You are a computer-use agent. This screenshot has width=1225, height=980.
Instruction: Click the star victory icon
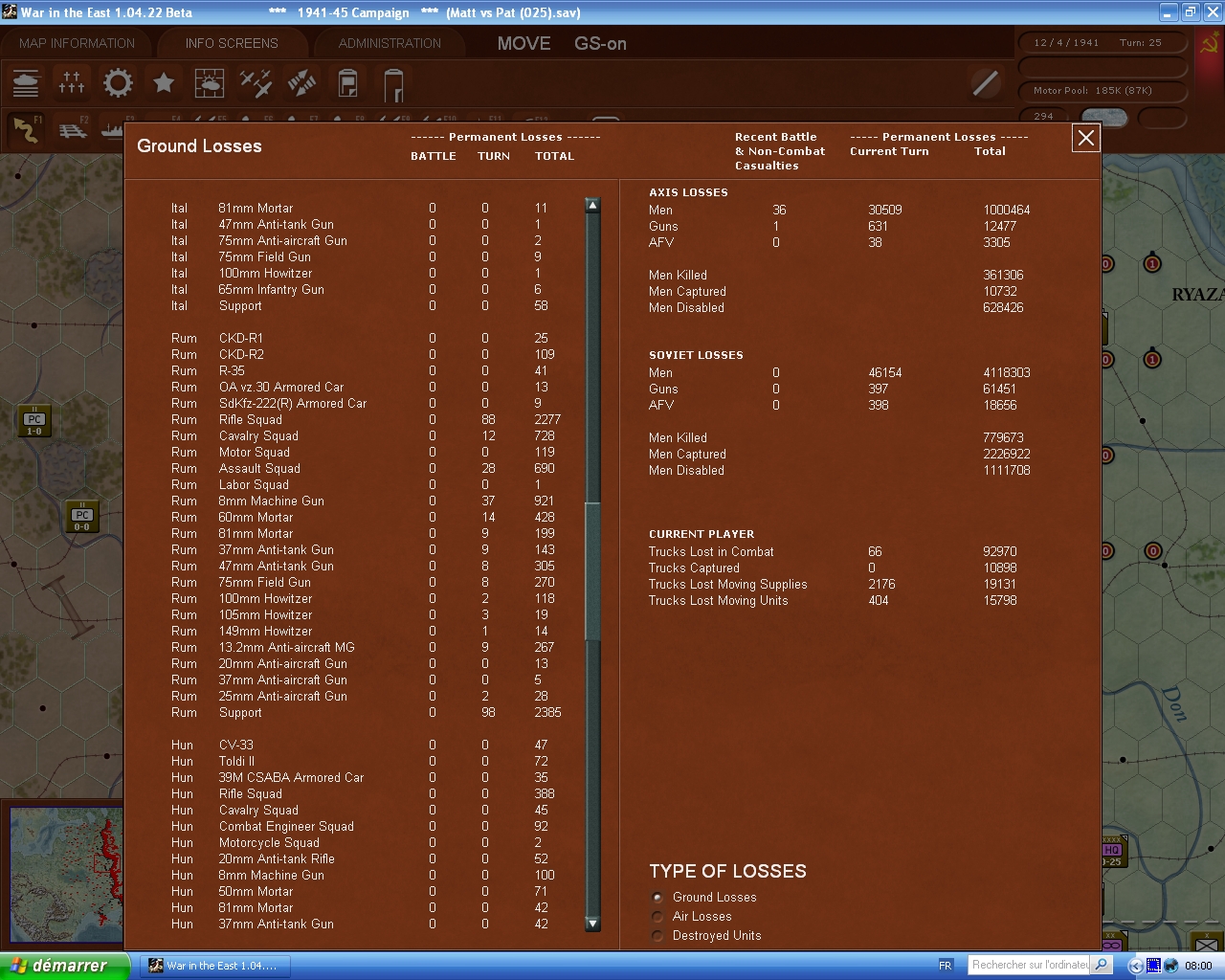164,83
